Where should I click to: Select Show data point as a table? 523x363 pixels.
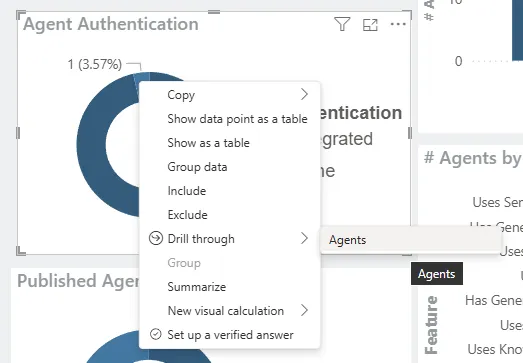point(229,119)
